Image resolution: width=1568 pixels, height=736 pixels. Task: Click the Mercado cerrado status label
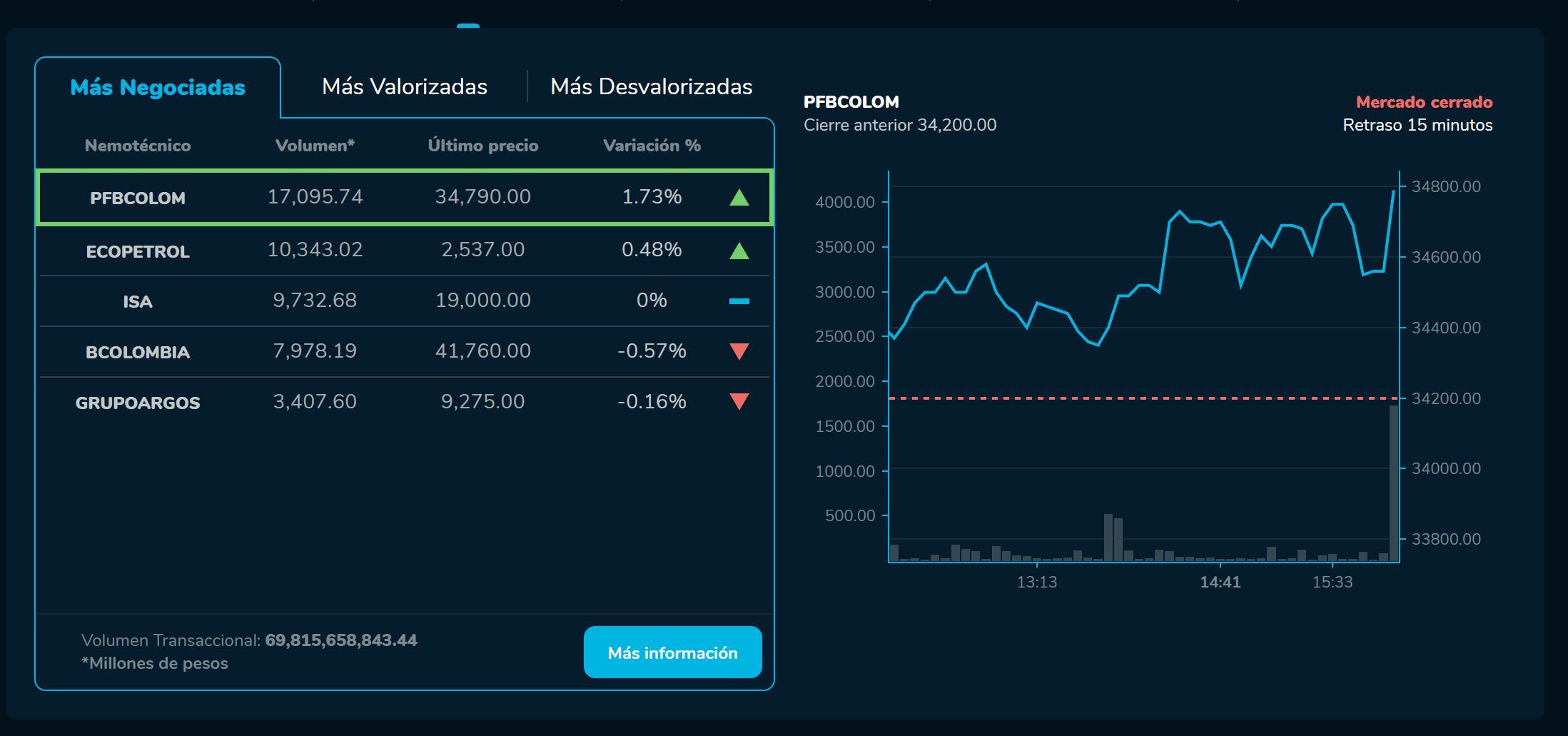pyautogui.click(x=1423, y=101)
